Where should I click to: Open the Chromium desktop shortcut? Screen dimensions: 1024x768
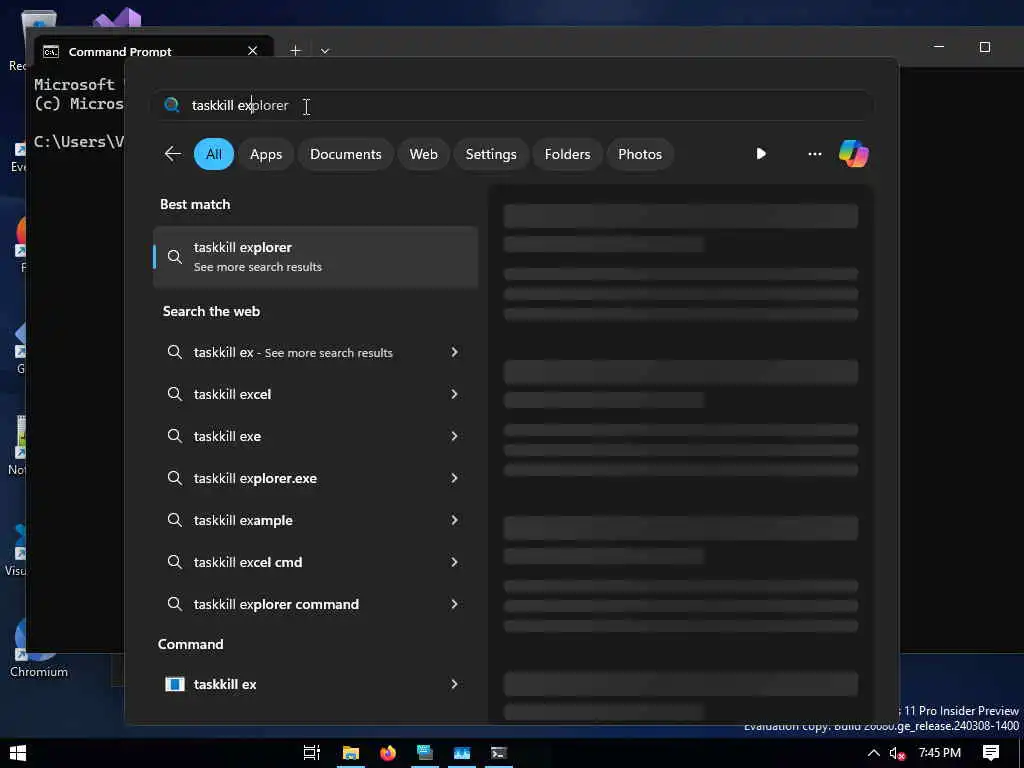tap(38, 647)
